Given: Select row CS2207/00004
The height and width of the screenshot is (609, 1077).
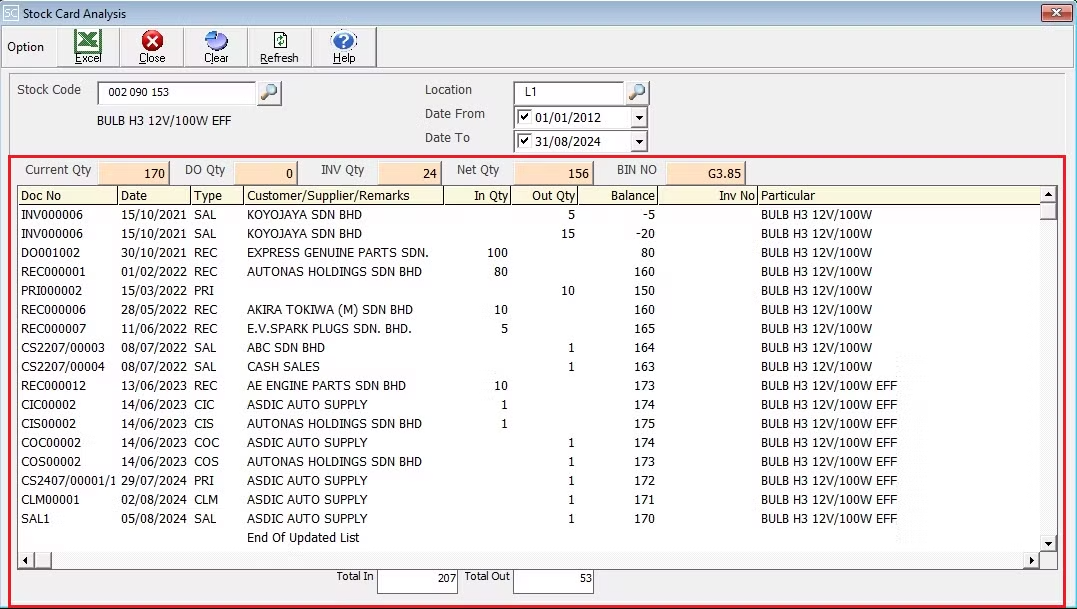Looking at the screenshot, I should point(530,367).
